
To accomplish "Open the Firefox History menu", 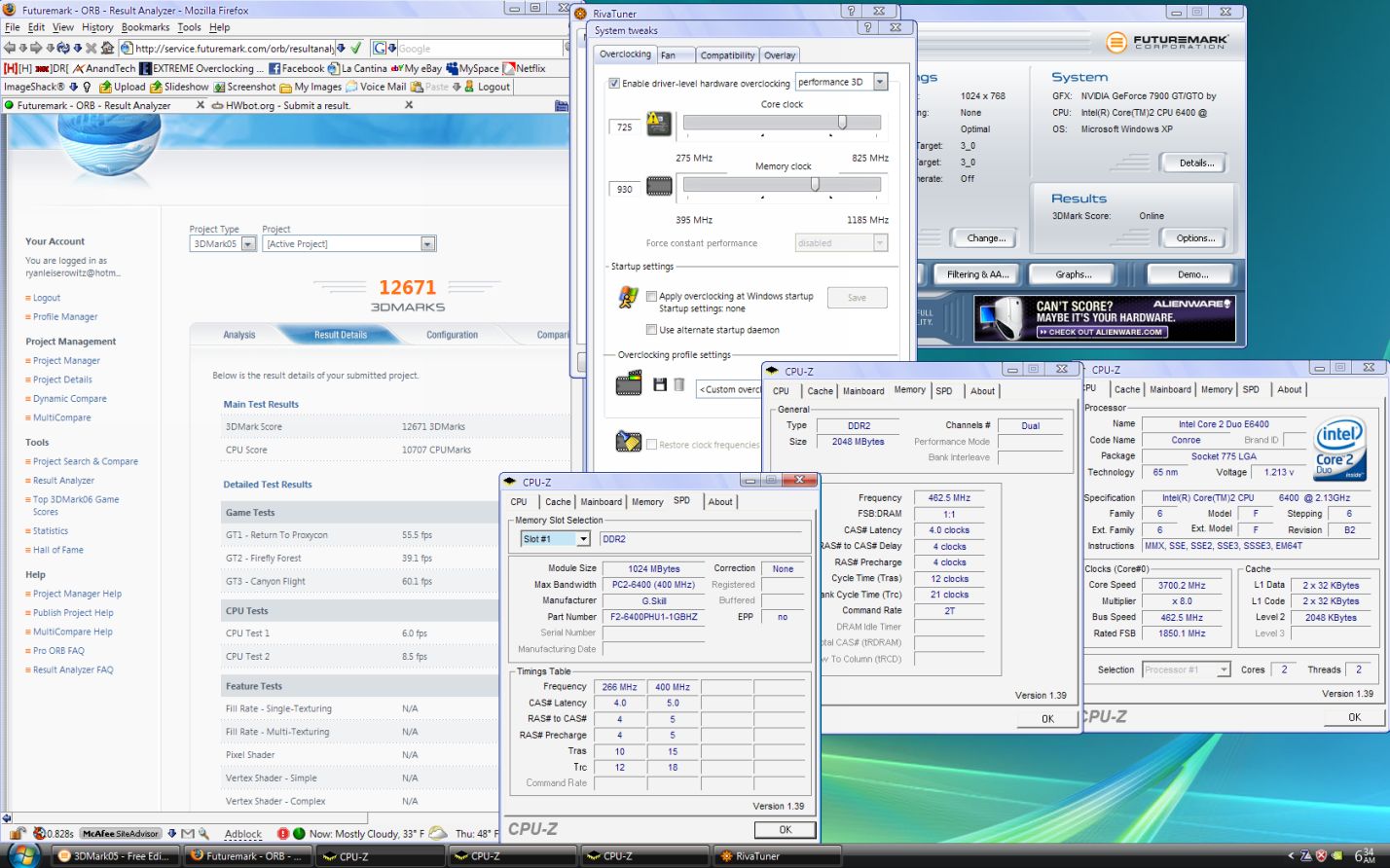I will click(97, 27).
